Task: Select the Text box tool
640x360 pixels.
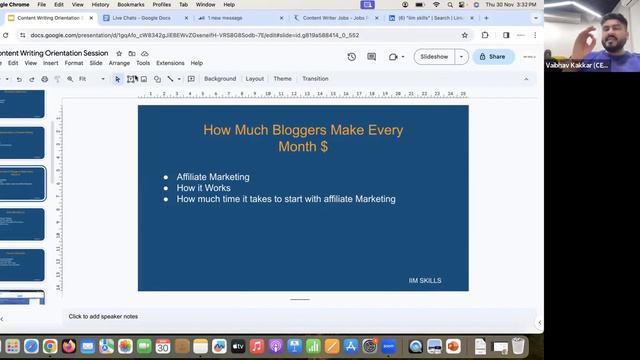Action: (131, 79)
